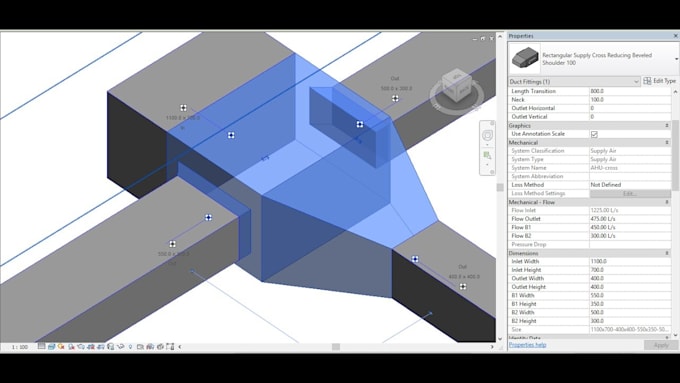
Task: Click the Flow B2 value 300.00 L/s
Action: pos(630,236)
